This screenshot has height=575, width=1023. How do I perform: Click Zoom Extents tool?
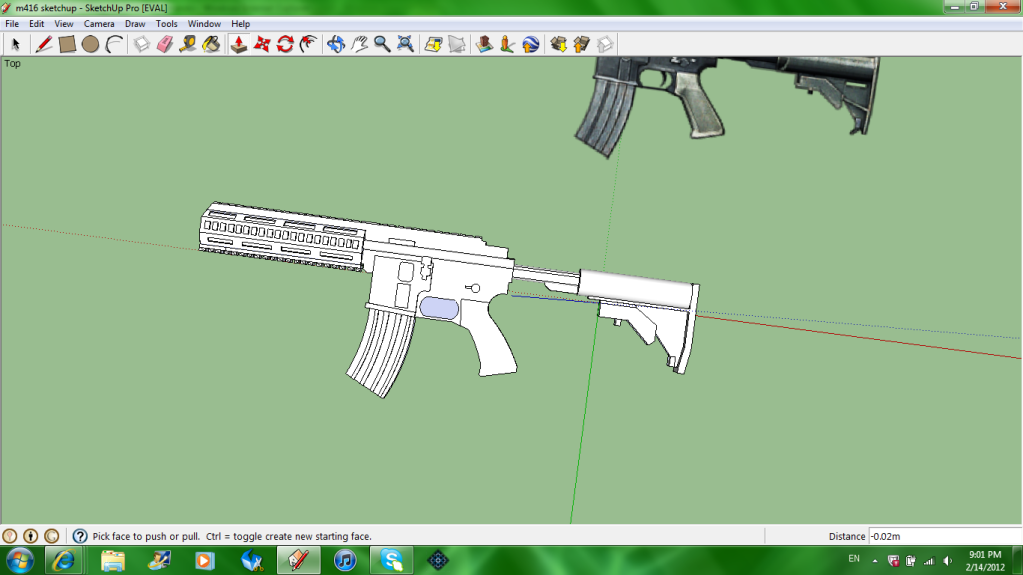point(405,44)
